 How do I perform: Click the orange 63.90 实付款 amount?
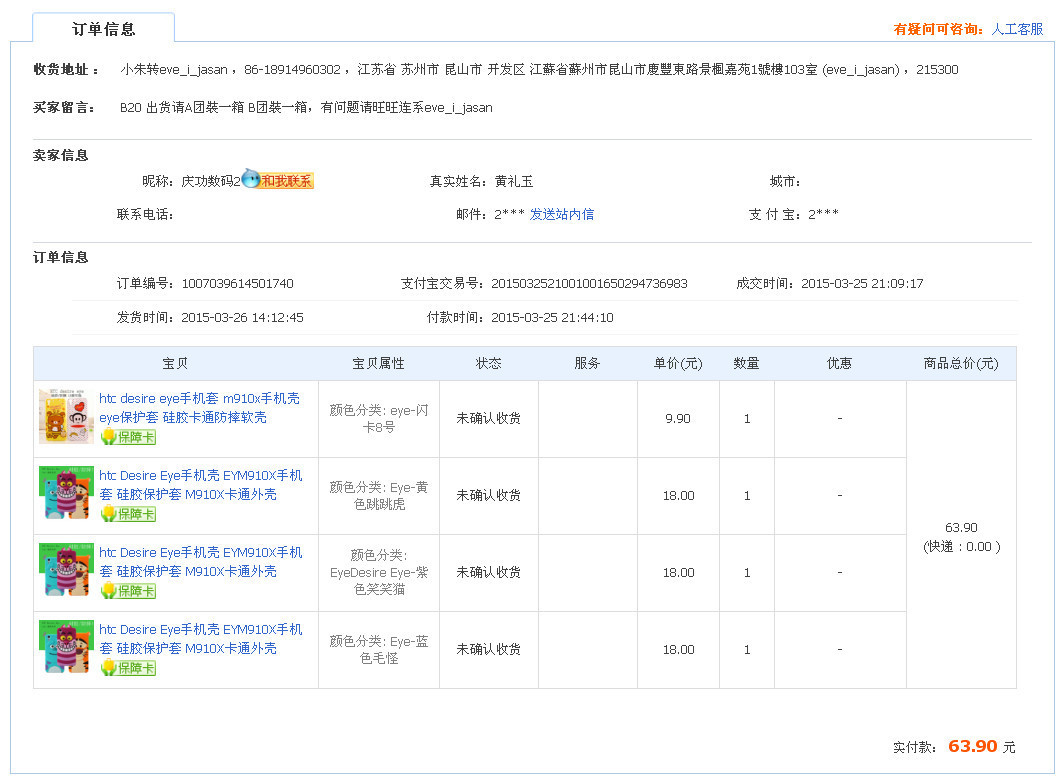click(972, 746)
